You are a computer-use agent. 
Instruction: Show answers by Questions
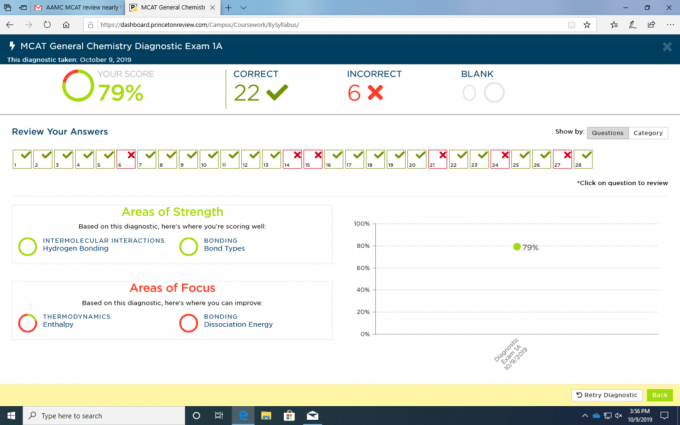[608, 133]
